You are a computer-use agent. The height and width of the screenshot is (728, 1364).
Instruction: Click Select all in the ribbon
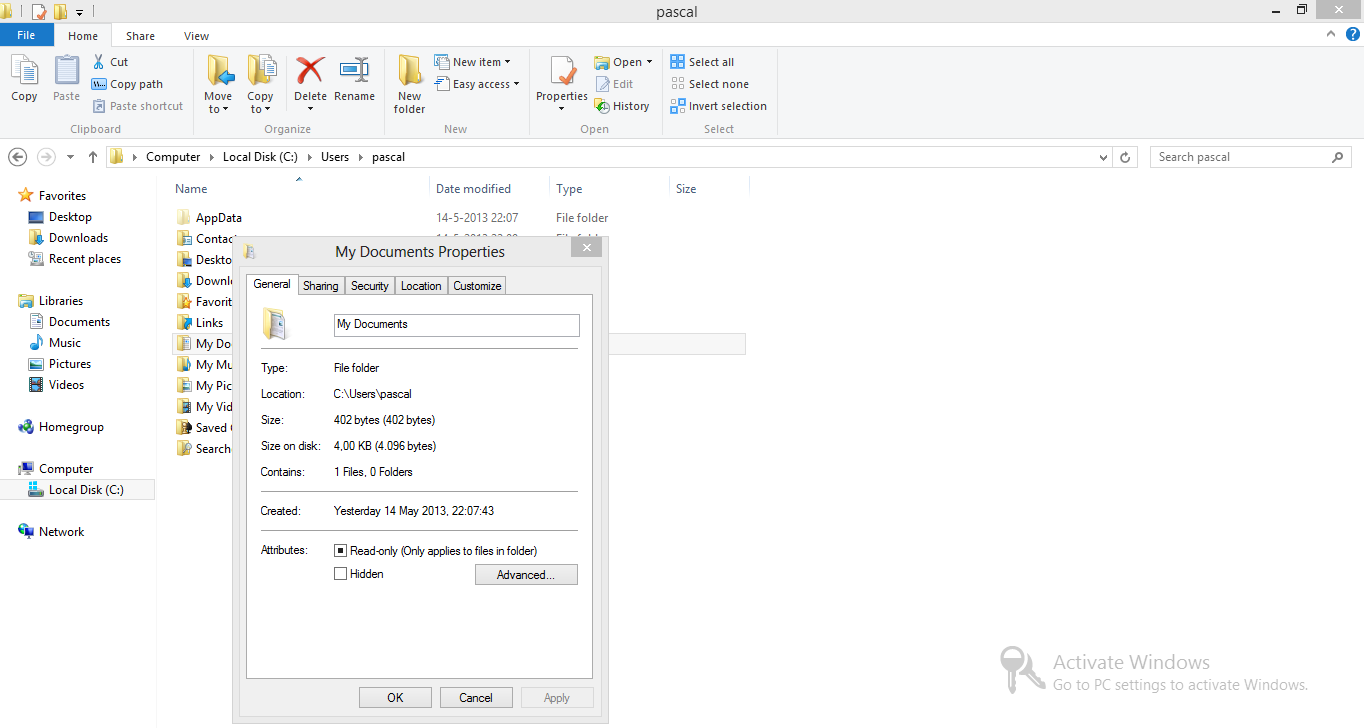[702, 62]
